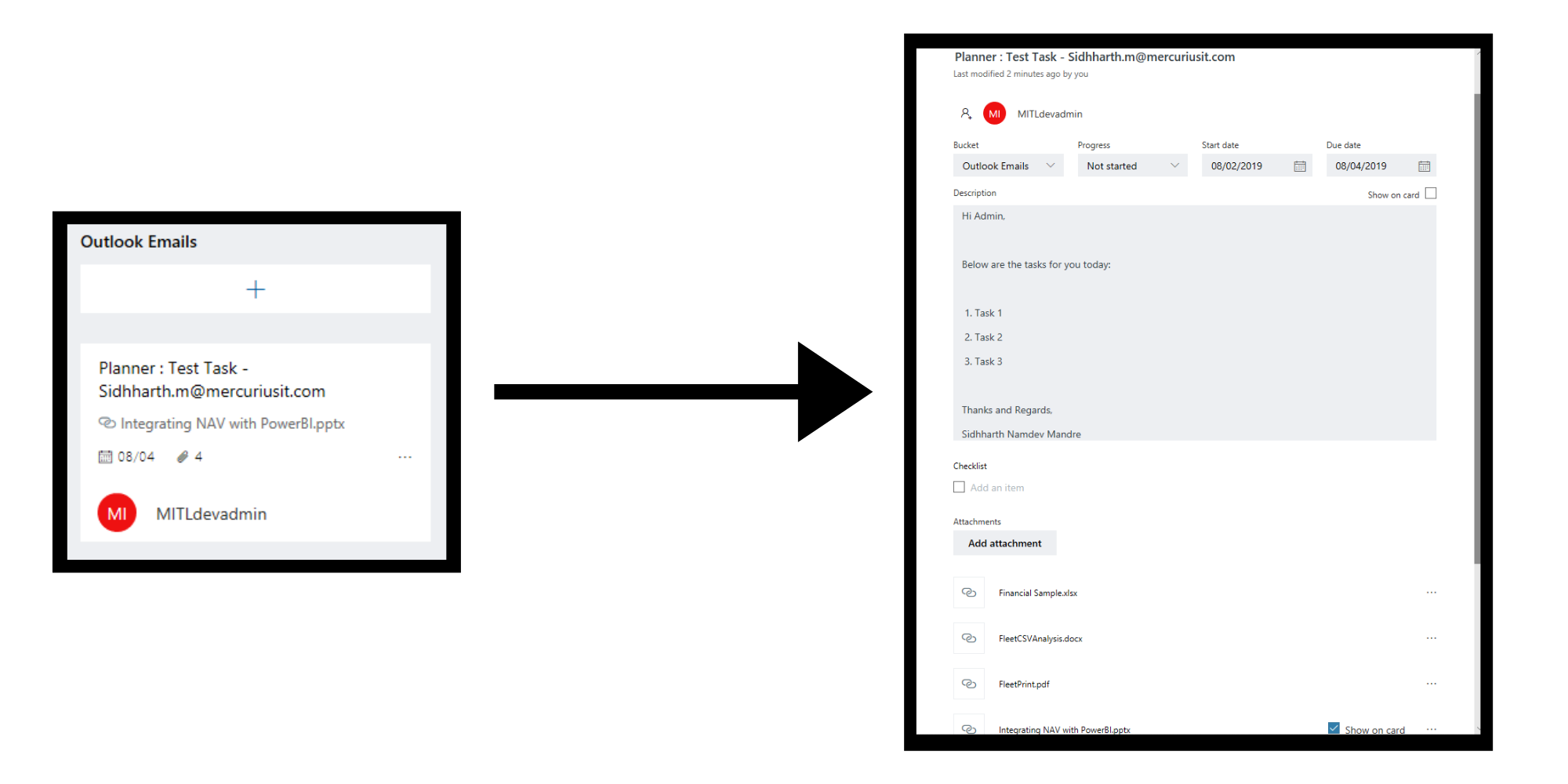Click the Add an item checklist field
Viewport: 1568px width, 784px height.
997,488
